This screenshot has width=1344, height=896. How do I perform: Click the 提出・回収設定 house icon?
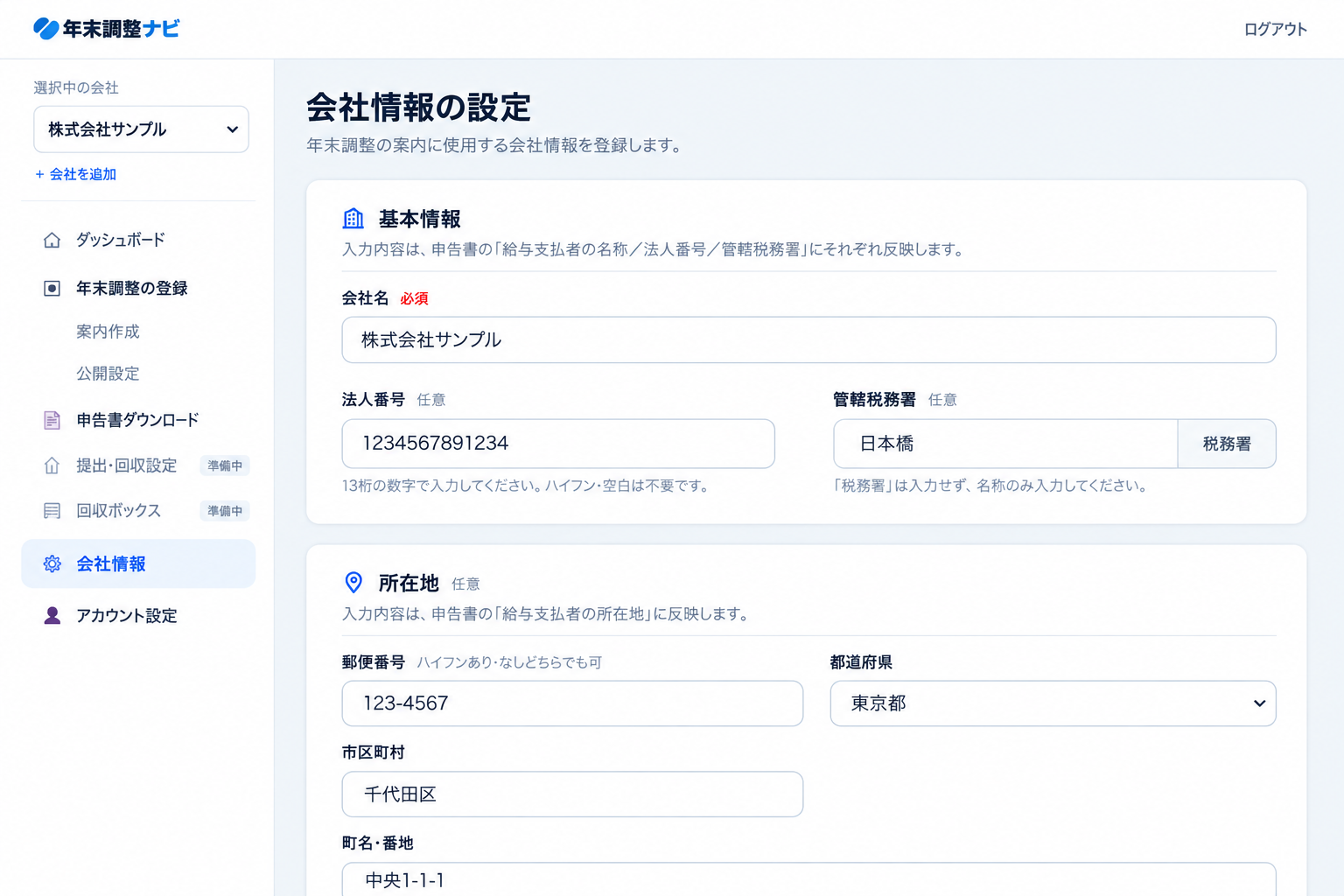[52, 465]
